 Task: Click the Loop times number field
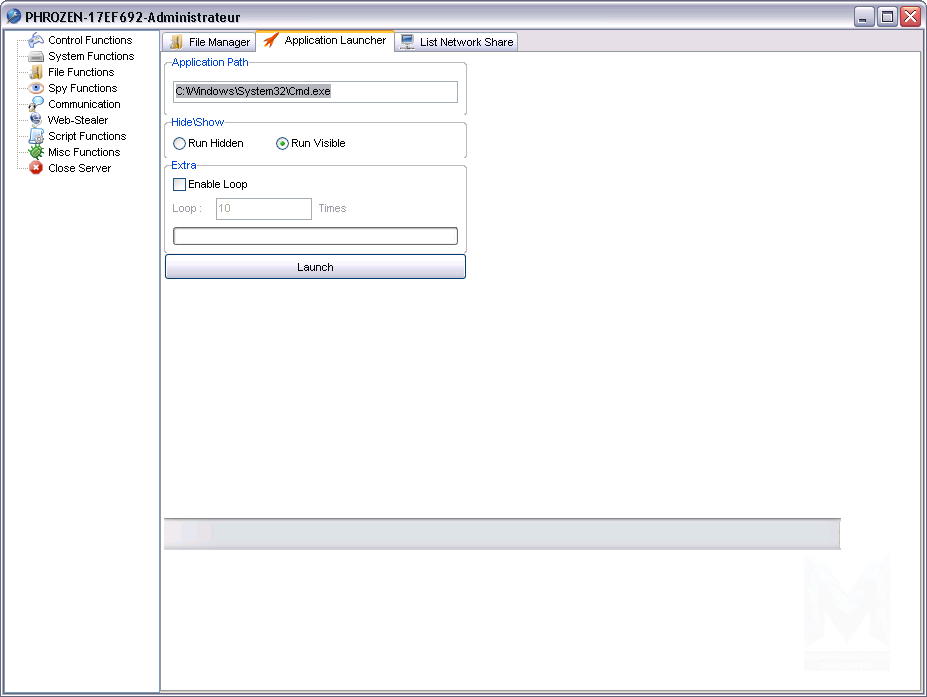pos(264,209)
